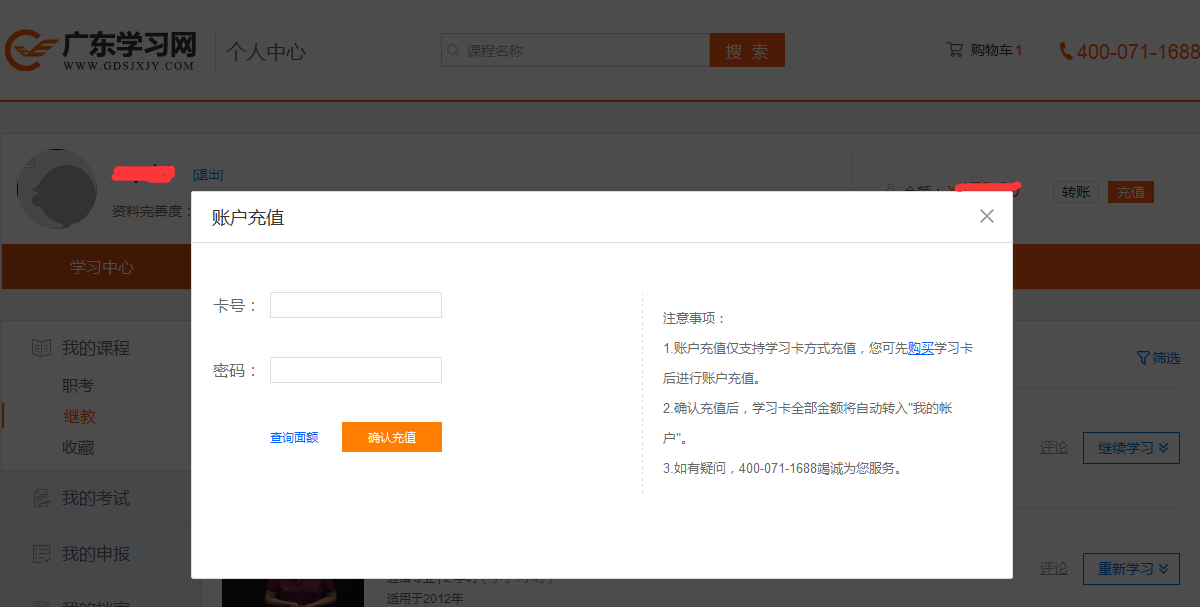Click the 我的课程 book icon

[x=41, y=348]
